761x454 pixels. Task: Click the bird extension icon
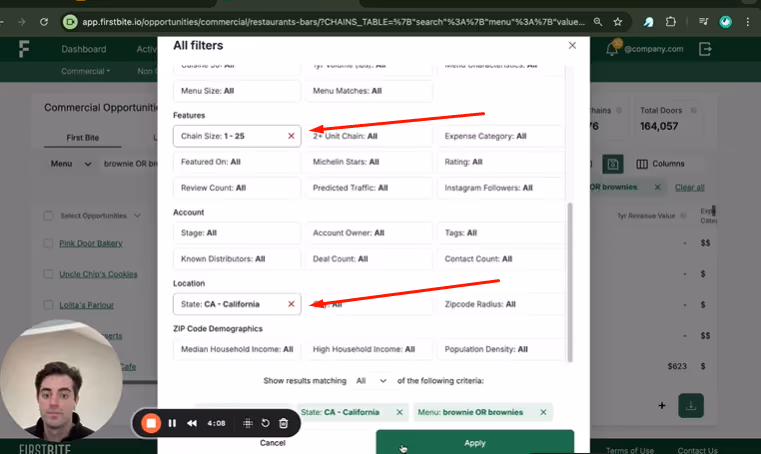[648, 22]
